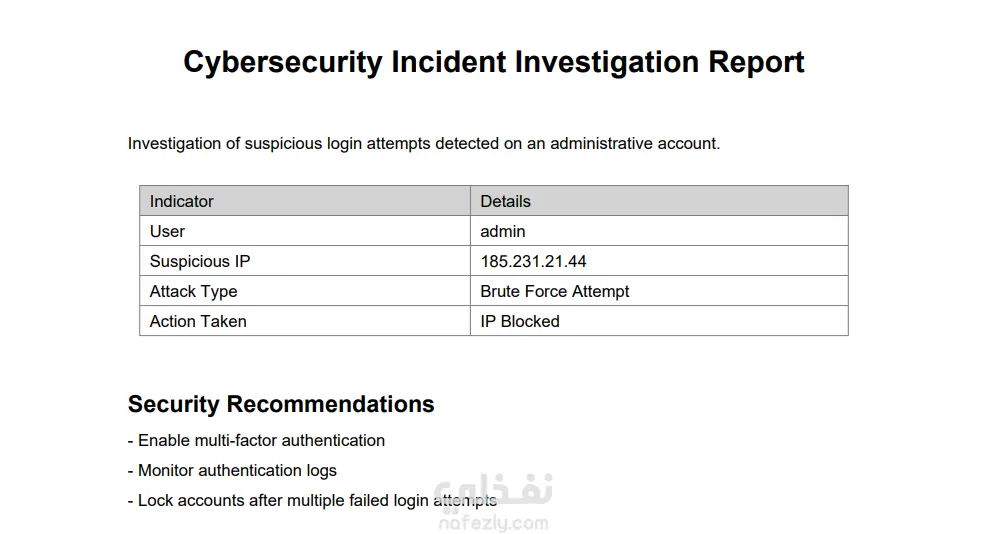The height and width of the screenshot is (534, 988).
Task: Select the Indicator column header
Action: (305, 201)
